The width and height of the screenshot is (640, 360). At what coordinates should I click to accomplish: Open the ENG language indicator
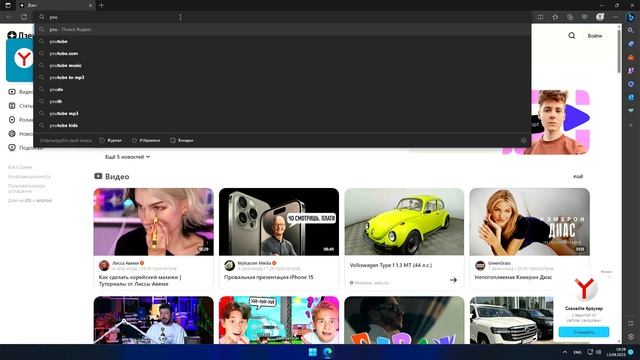click(578, 352)
